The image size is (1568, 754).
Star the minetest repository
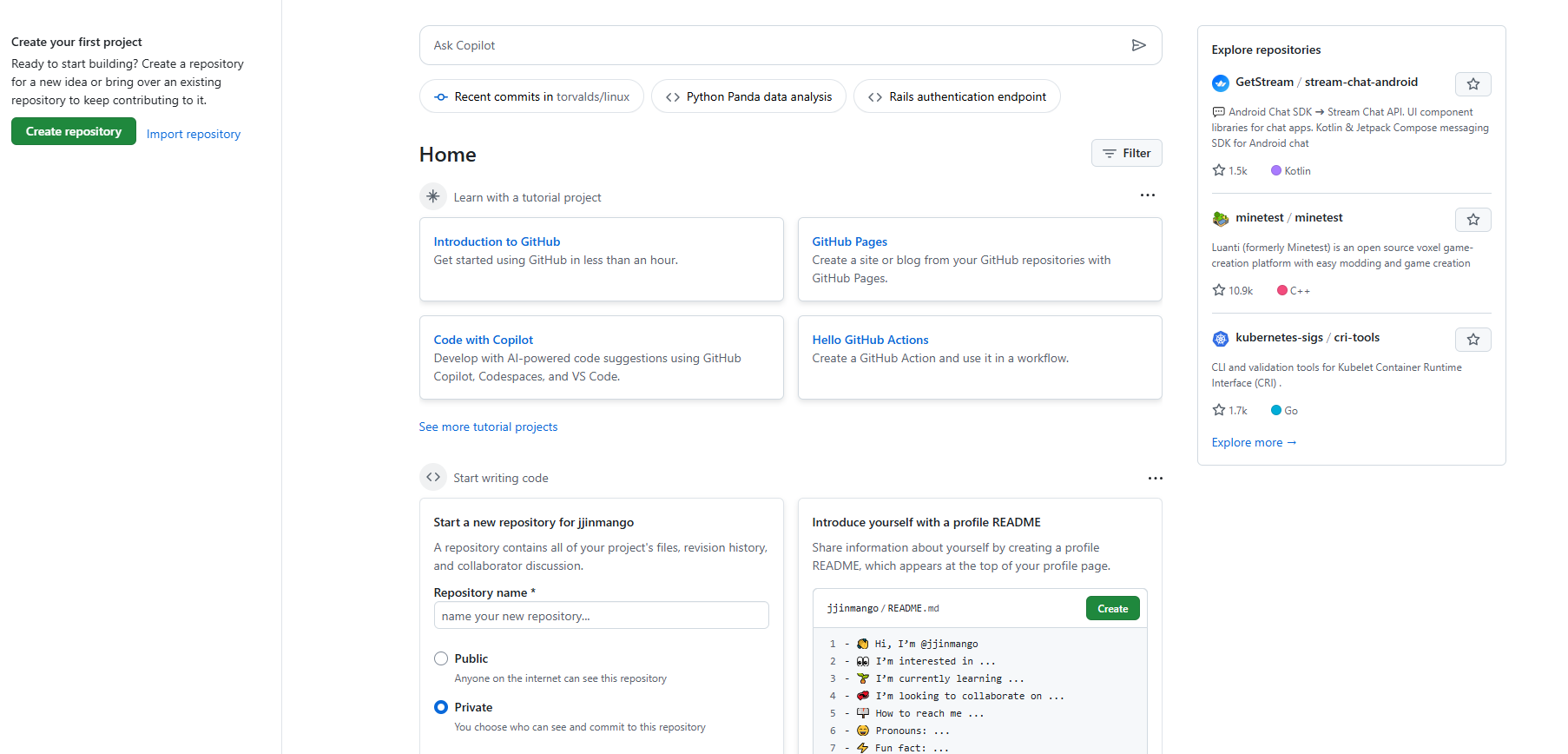pos(1472,220)
